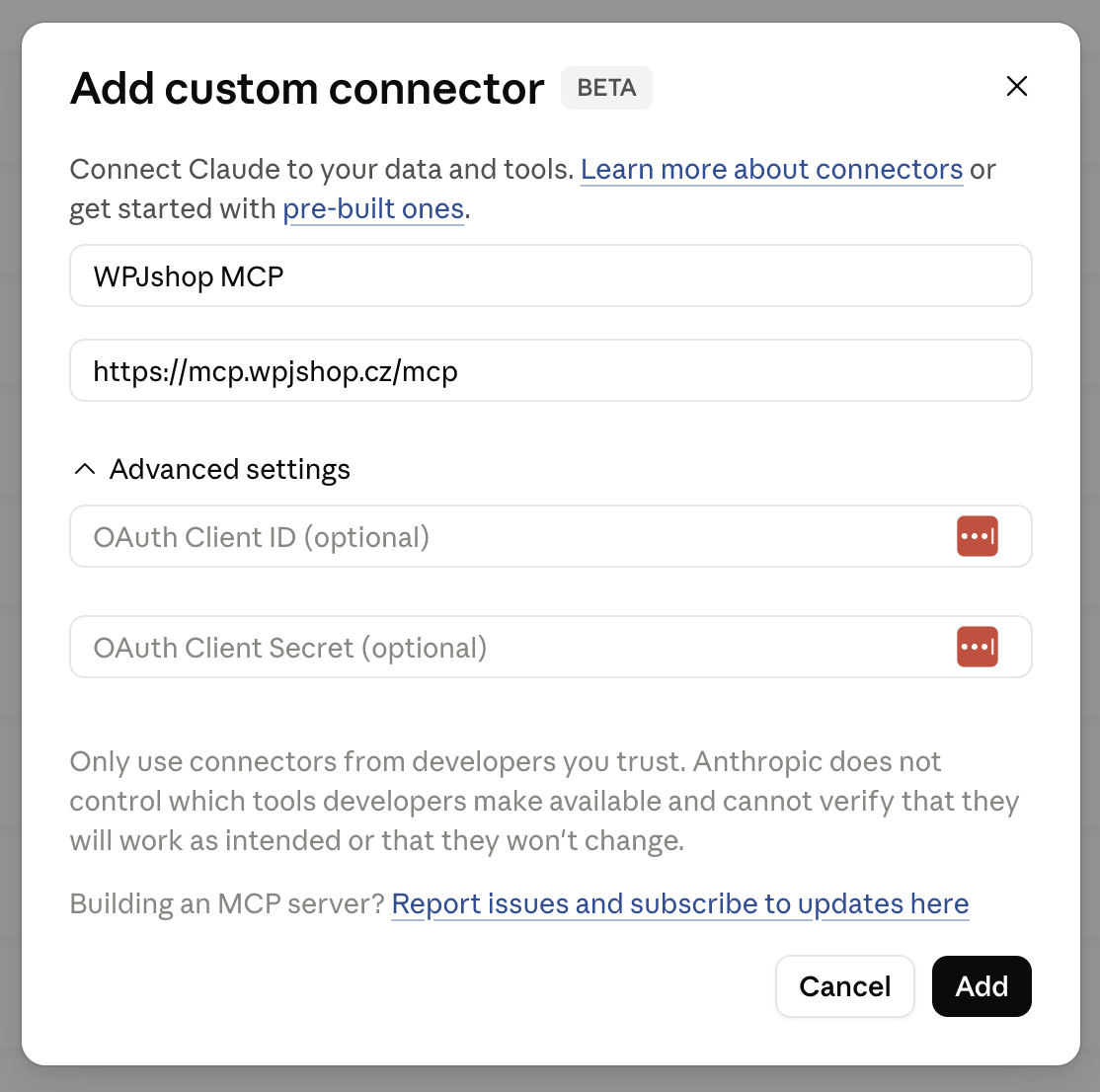
Task: Open Learn more about connectors link
Action: (772, 169)
